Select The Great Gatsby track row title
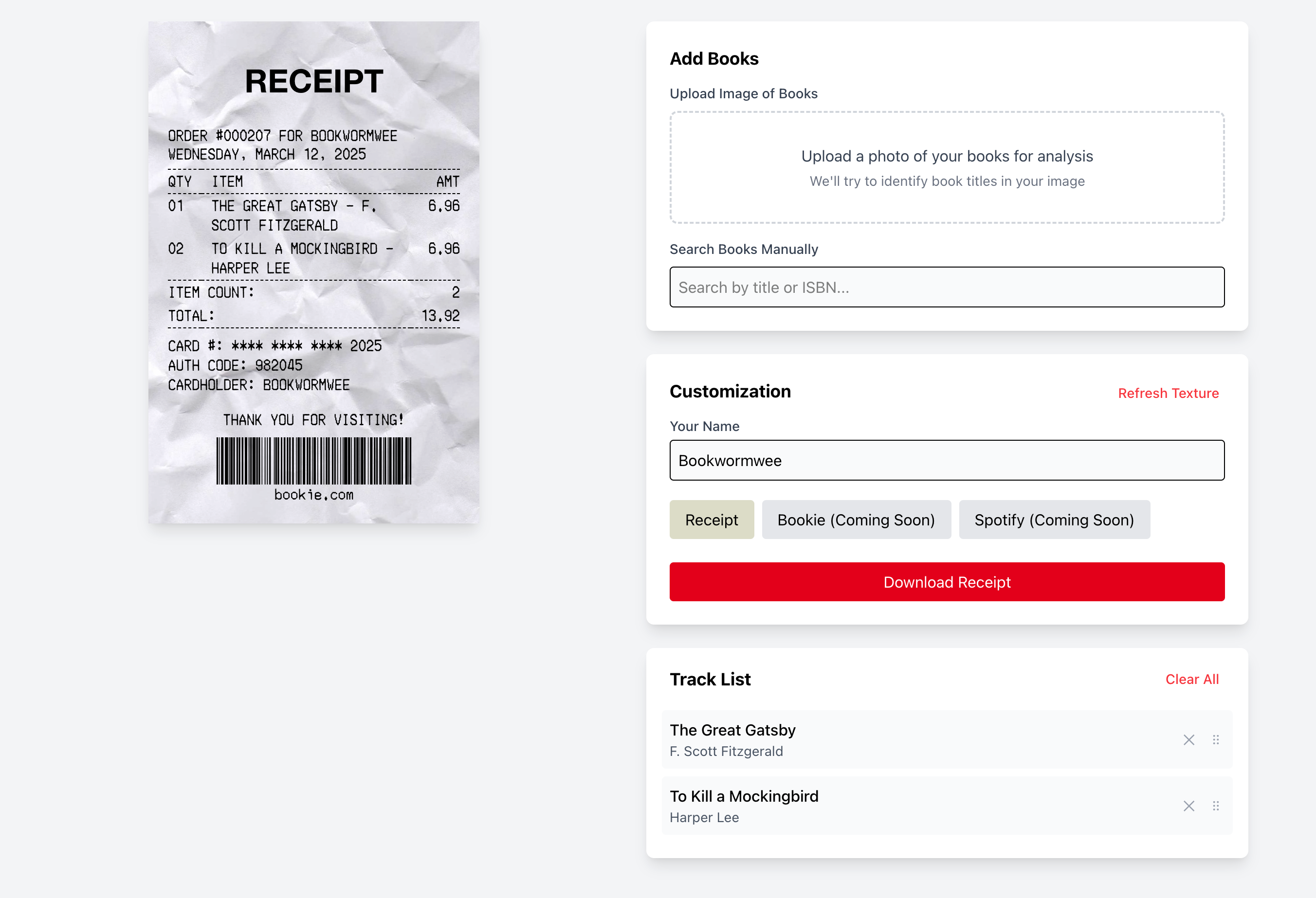 click(732, 730)
